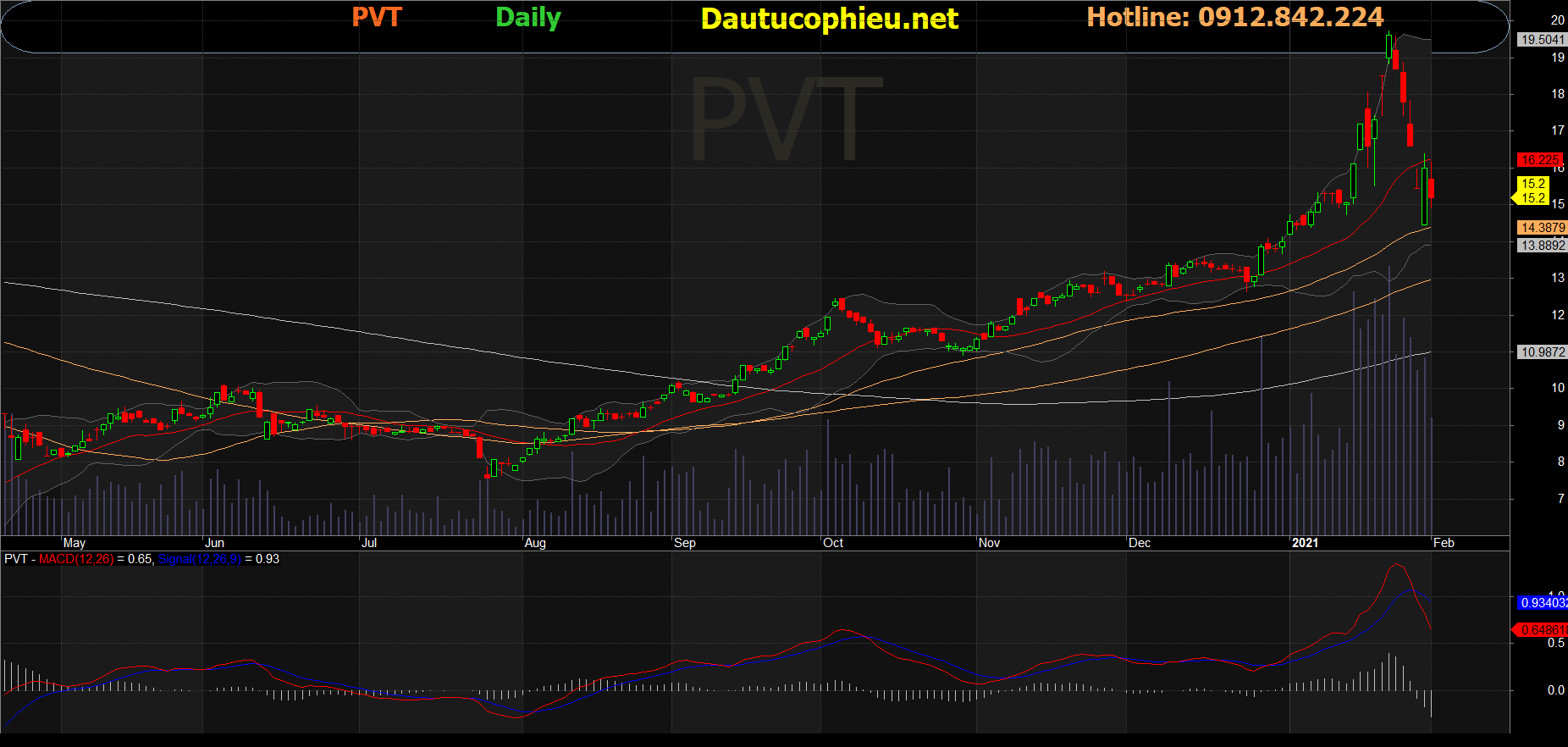Image resolution: width=1568 pixels, height=747 pixels.
Task: Select the 18 tick on the price axis
Action: tap(1558, 94)
